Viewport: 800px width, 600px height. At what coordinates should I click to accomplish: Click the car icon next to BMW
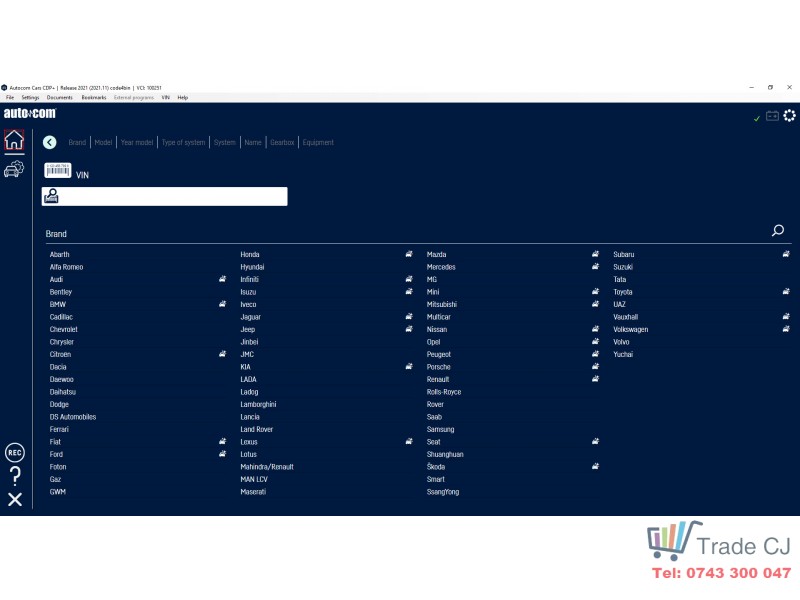[222, 304]
